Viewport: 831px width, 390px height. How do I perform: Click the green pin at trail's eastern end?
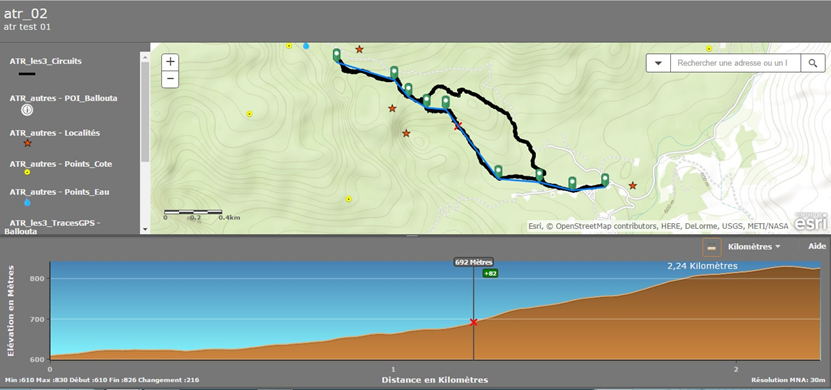click(x=605, y=179)
